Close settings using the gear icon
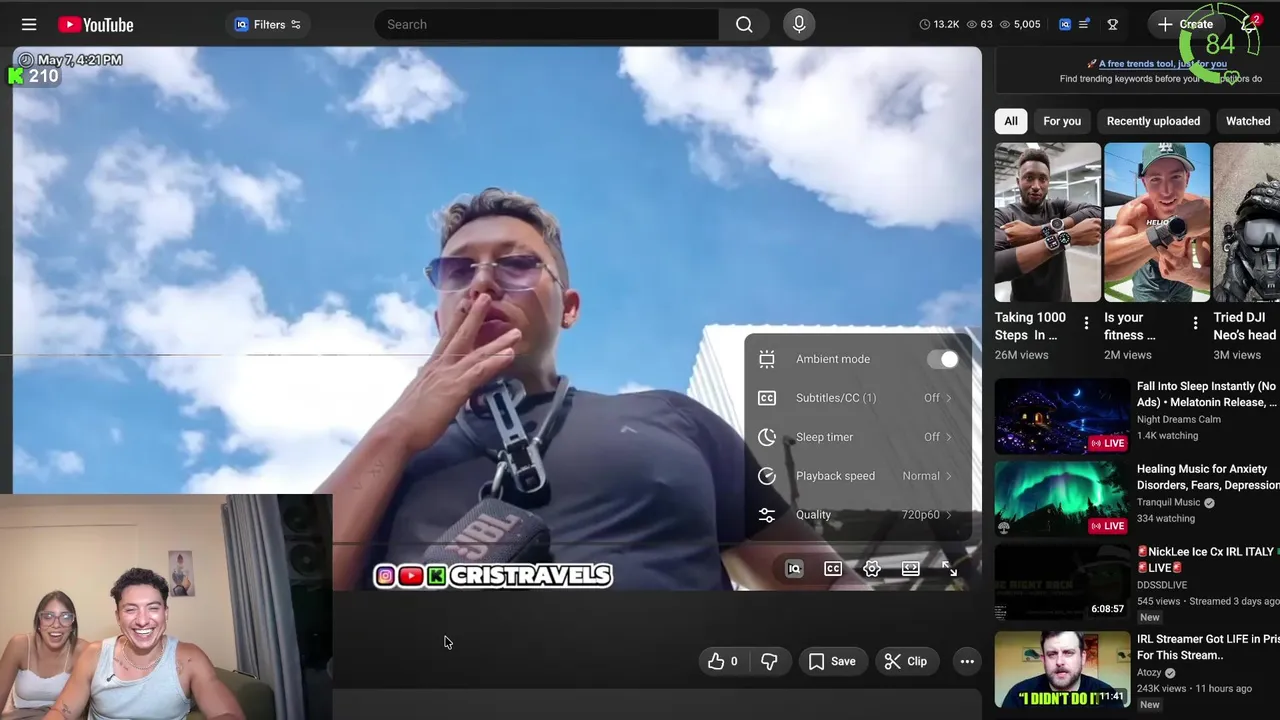 tap(872, 568)
